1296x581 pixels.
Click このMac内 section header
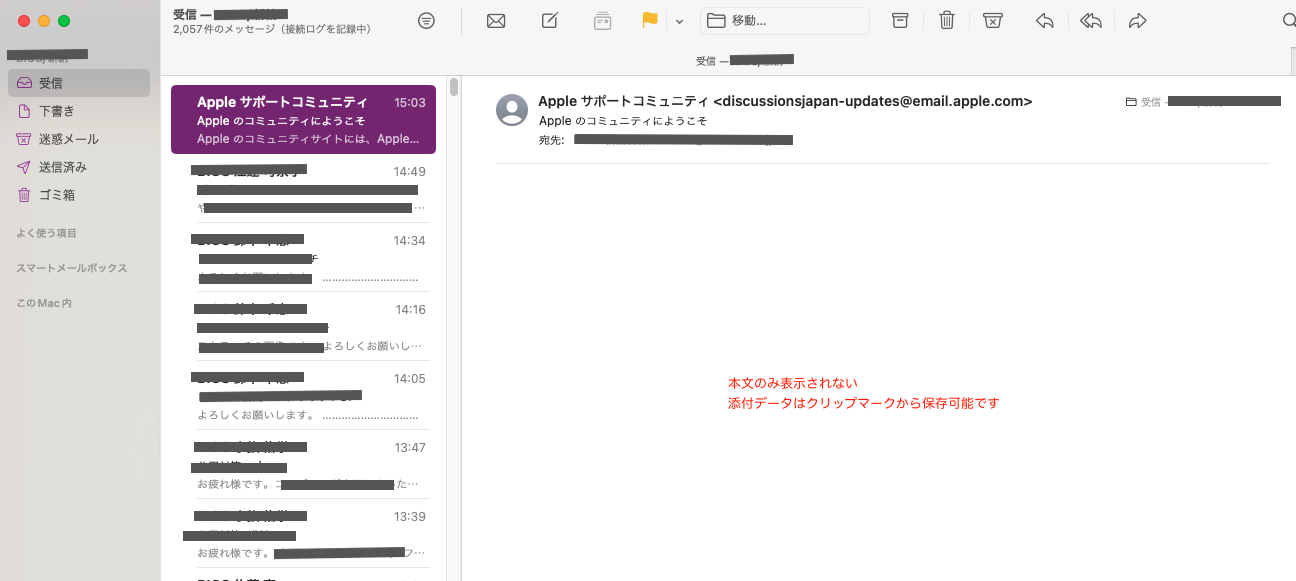[44, 303]
